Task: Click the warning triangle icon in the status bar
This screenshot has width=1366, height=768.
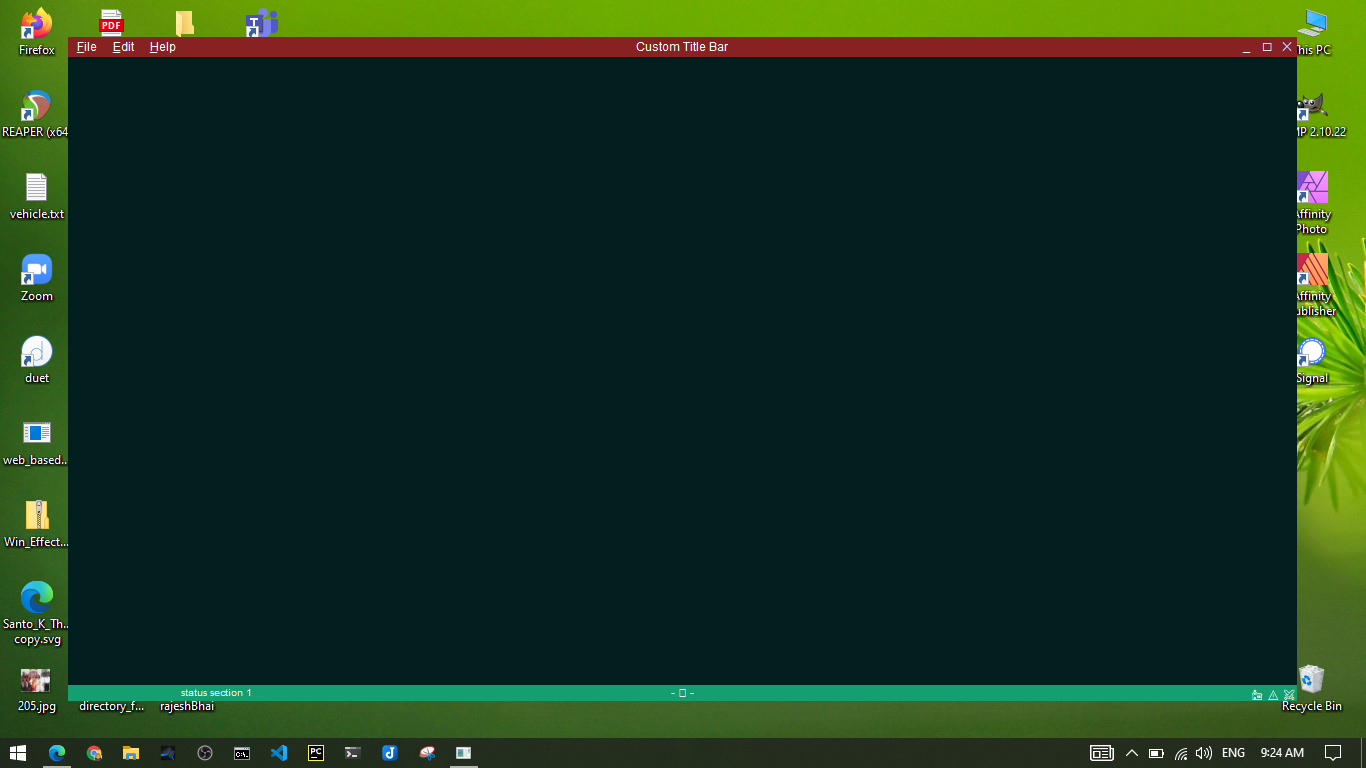Action: [1273, 694]
